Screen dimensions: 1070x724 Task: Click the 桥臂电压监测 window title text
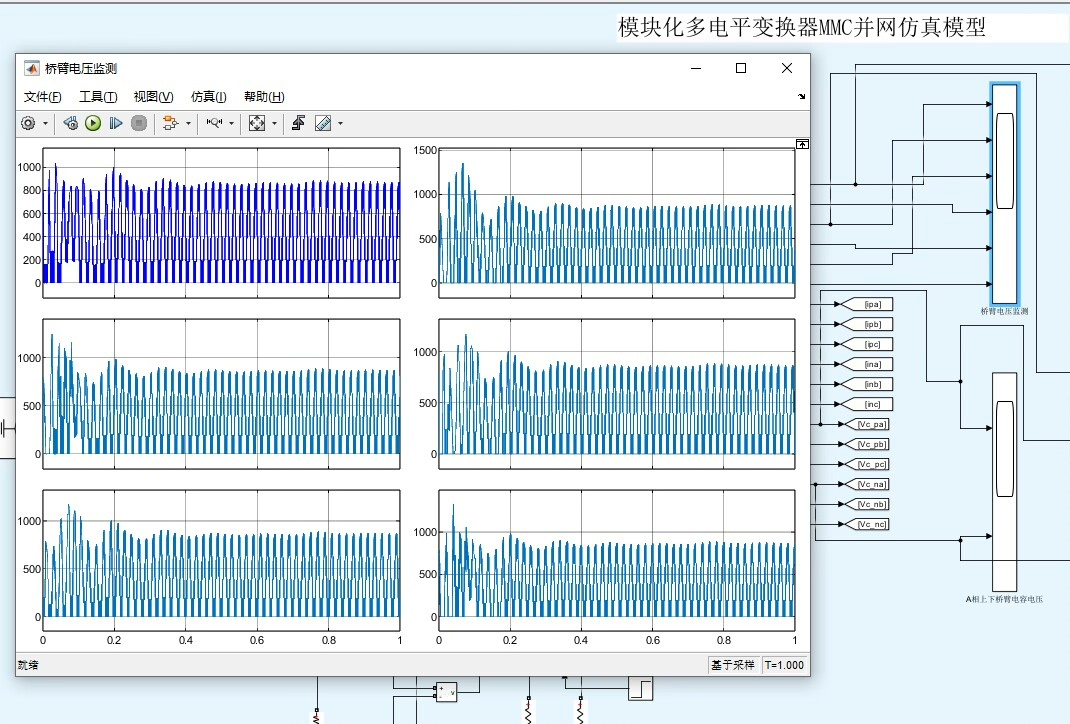81,68
